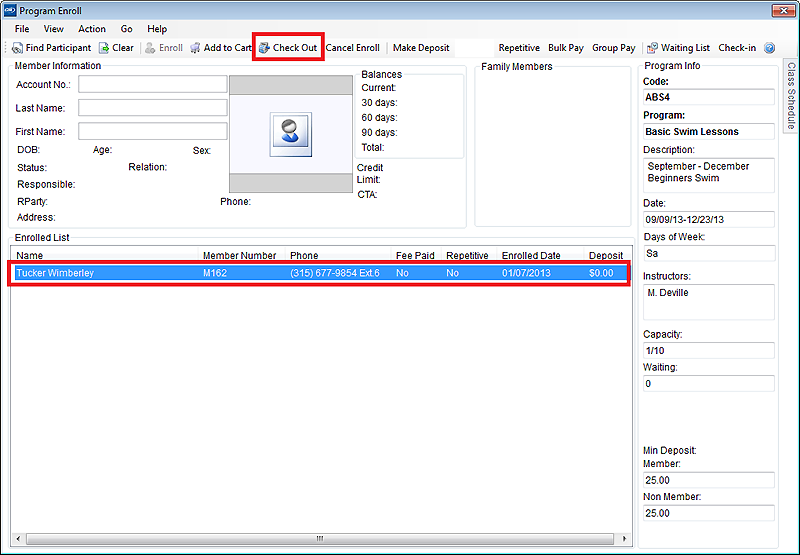Click the Description box September - December
Image resolution: width=800 pixels, height=555 pixels.
pyautogui.click(x=709, y=175)
